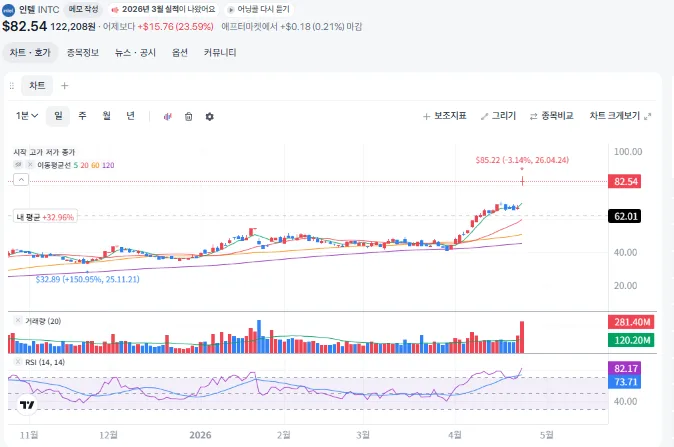The image size is (674, 447).
Task: Remove the 거래량 volume indicator
Action: pos(18,320)
